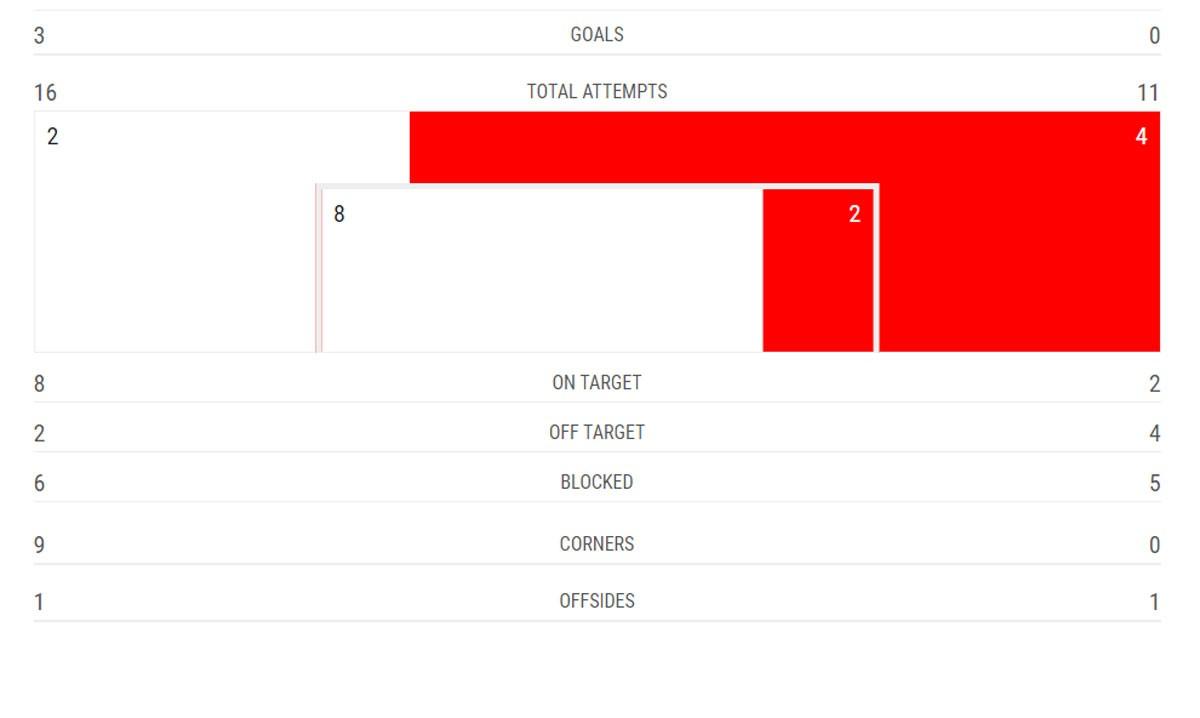The image size is (1200, 718).
Task: Click the red on-target section inside goal
Action: coord(818,270)
